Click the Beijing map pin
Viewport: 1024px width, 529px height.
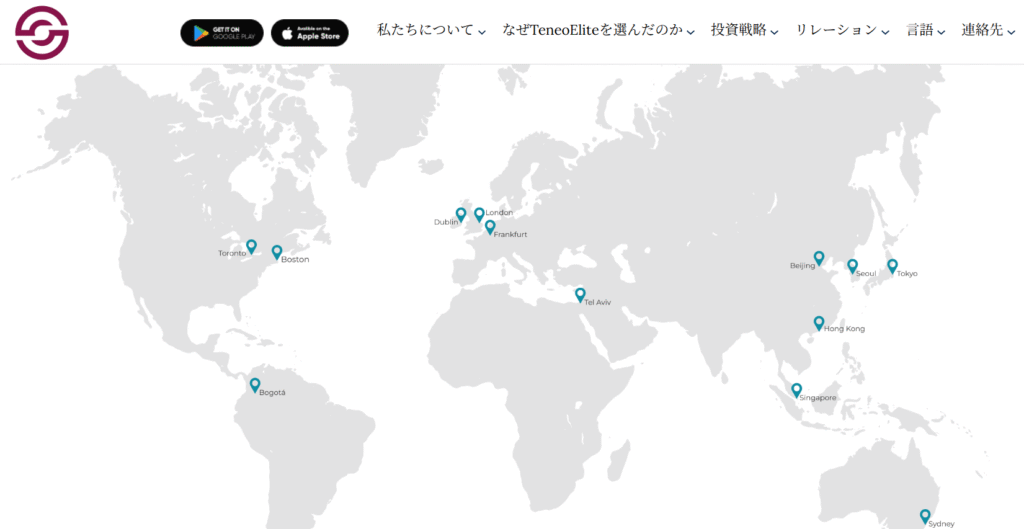click(819, 259)
